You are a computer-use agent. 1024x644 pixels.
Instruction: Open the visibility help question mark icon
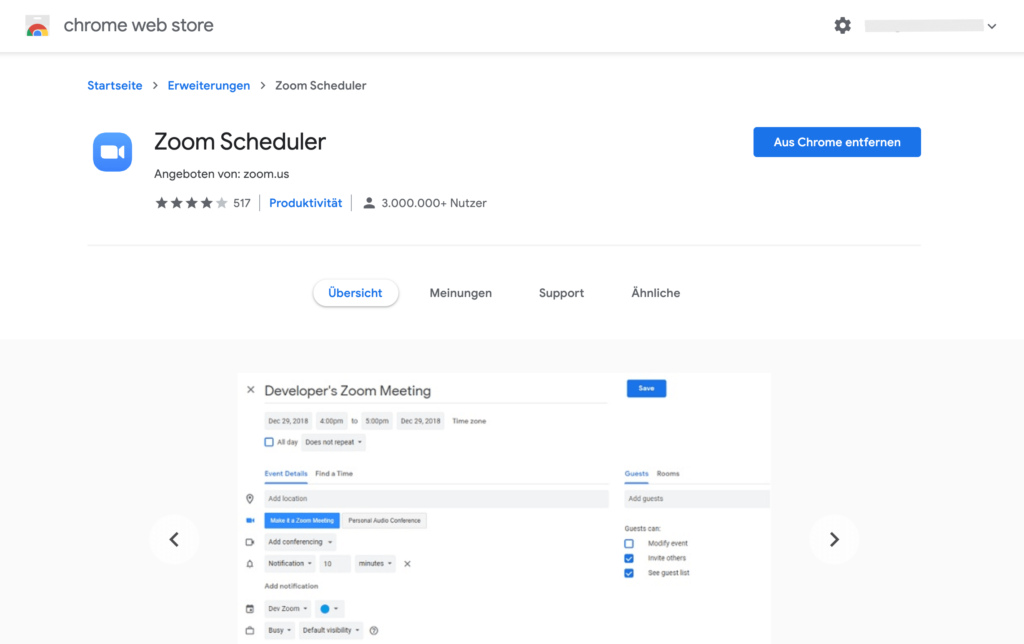pos(374,630)
